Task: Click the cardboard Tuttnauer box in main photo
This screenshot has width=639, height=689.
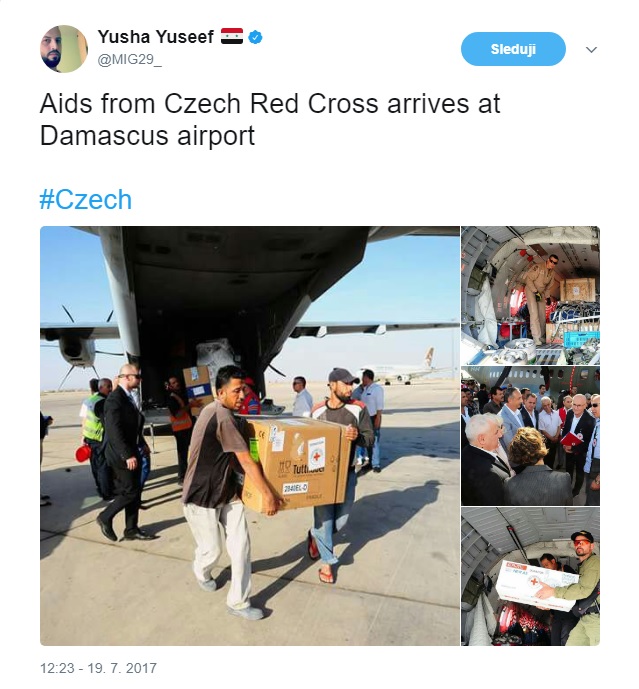Action: coord(295,464)
